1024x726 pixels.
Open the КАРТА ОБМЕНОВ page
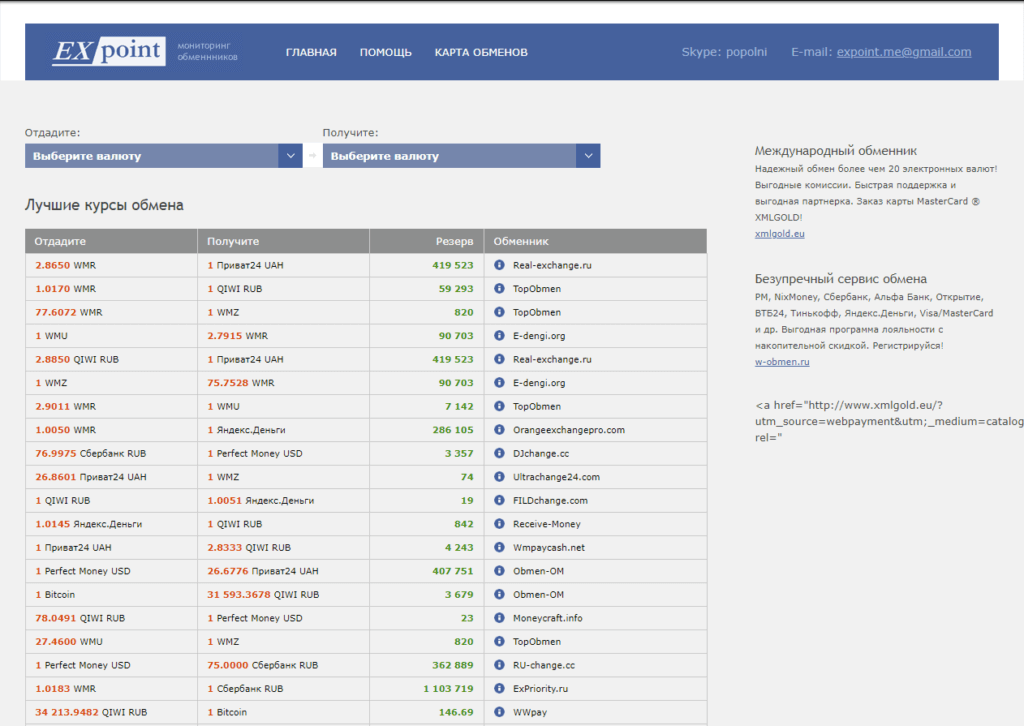[481, 52]
